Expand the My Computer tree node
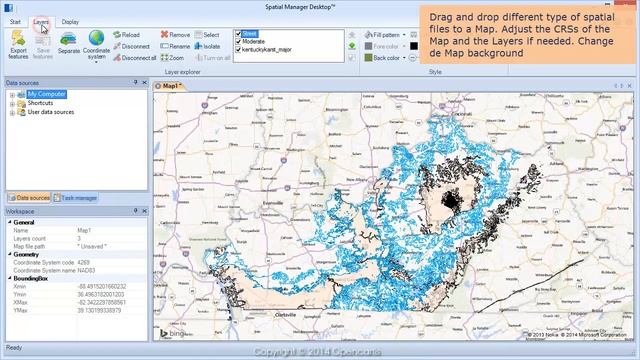640x360 pixels. (x=12, y=95)
